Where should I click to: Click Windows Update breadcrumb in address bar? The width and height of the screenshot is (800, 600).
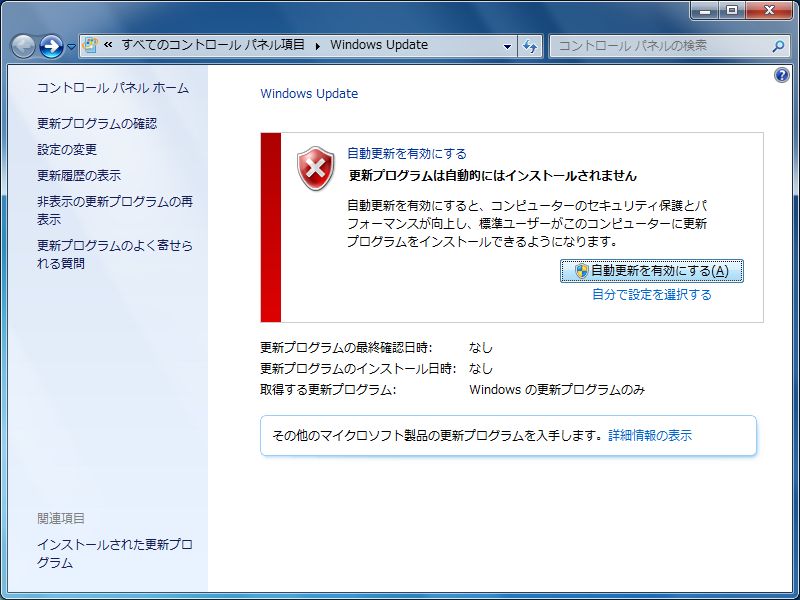click(379, 45)
